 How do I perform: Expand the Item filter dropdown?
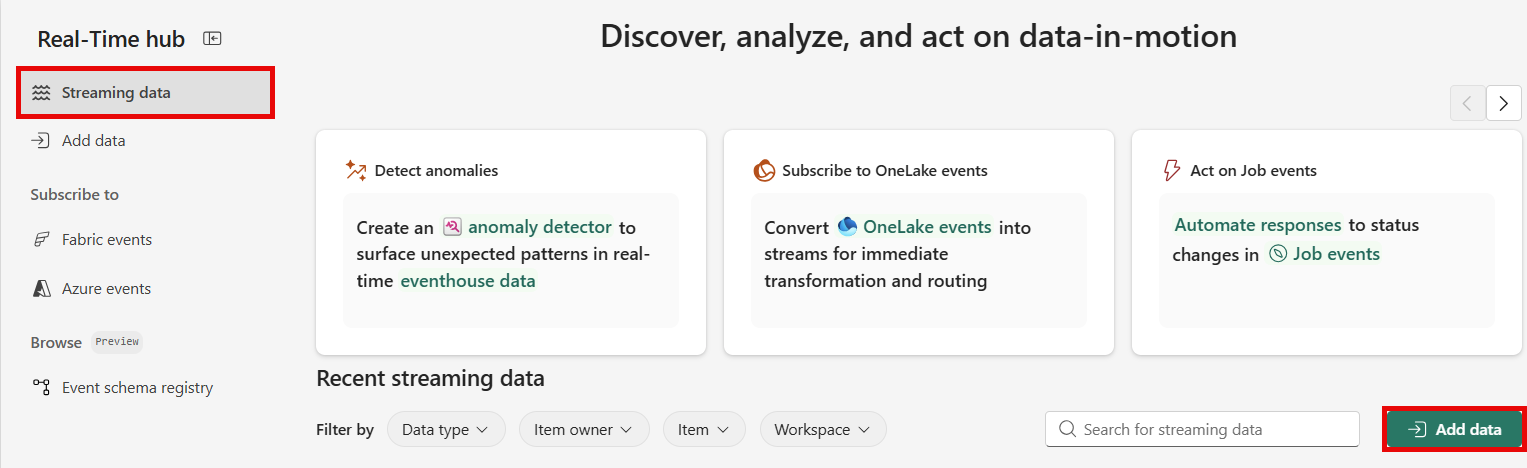coord(703,430)
